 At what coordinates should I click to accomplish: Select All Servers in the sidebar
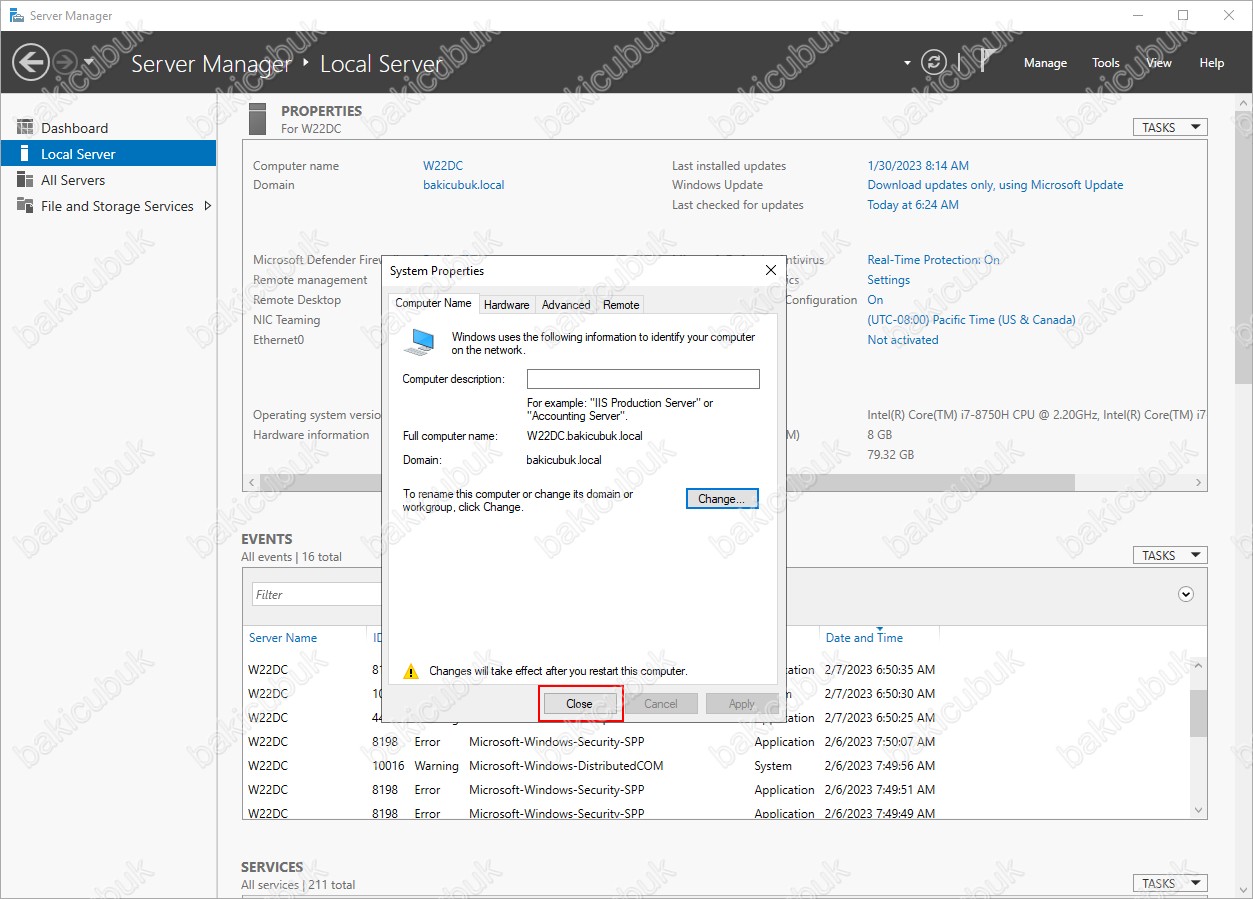108,180
